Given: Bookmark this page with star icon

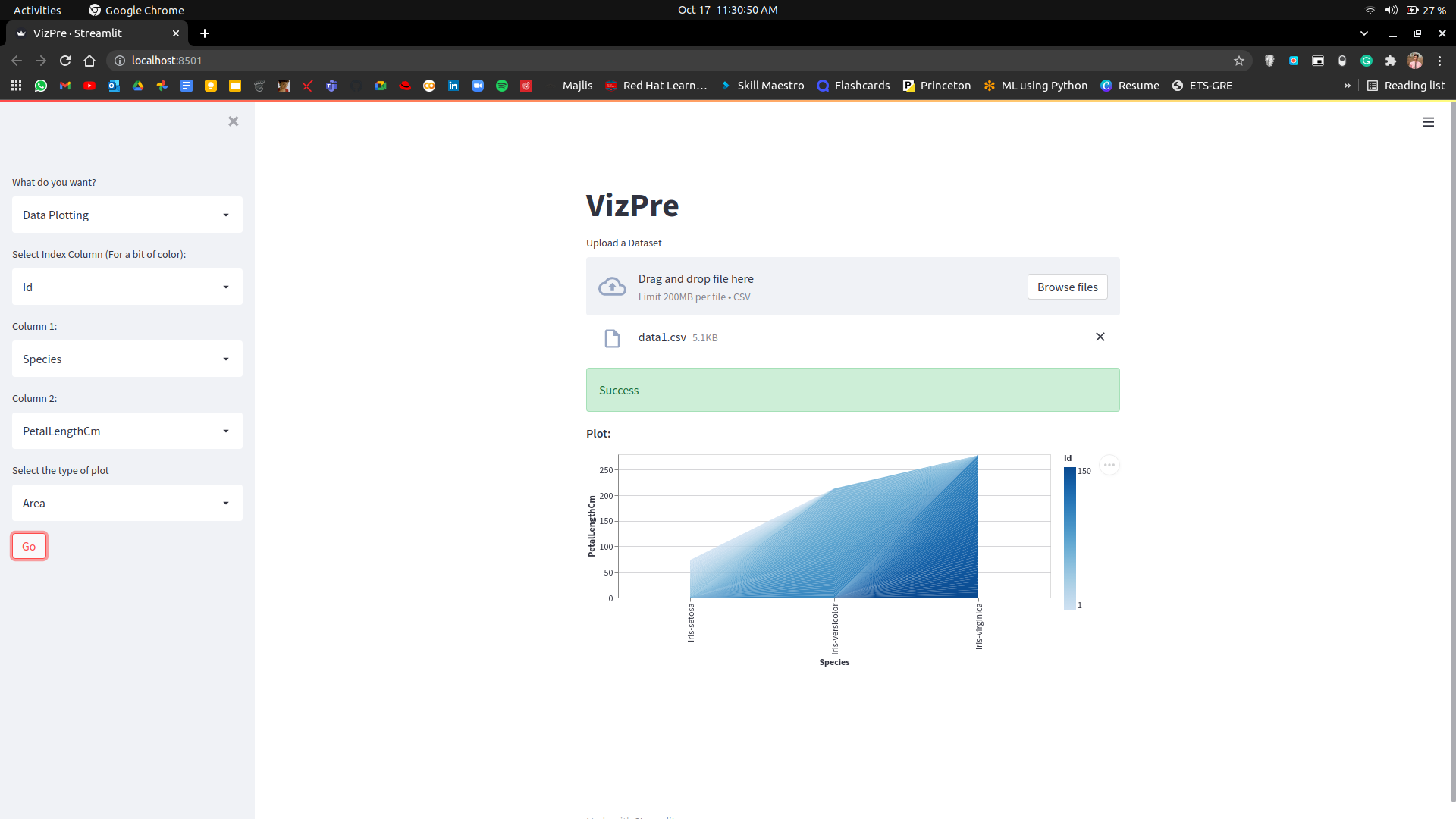Looking at the screenshot, I should [1239, 61].
